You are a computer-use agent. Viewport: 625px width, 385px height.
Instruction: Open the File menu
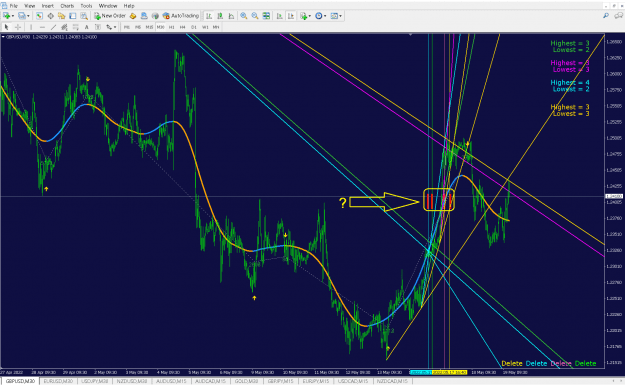tap(14, 6)
